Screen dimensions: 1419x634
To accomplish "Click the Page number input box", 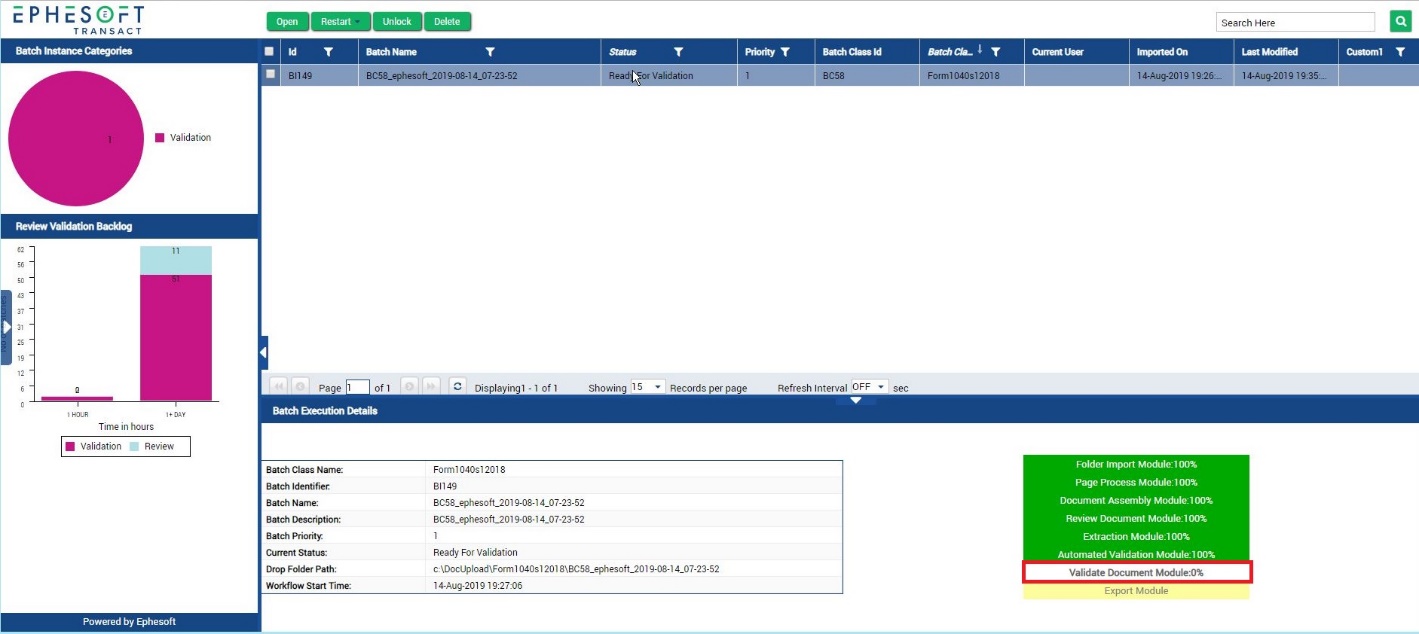I will pos(357,387).
